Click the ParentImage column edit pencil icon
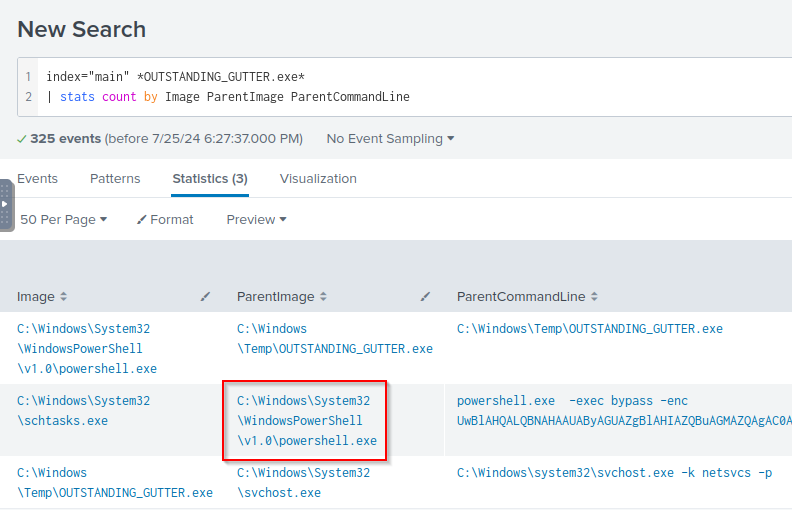The height and width of the screenshot is (514, 792). (426, 296)
